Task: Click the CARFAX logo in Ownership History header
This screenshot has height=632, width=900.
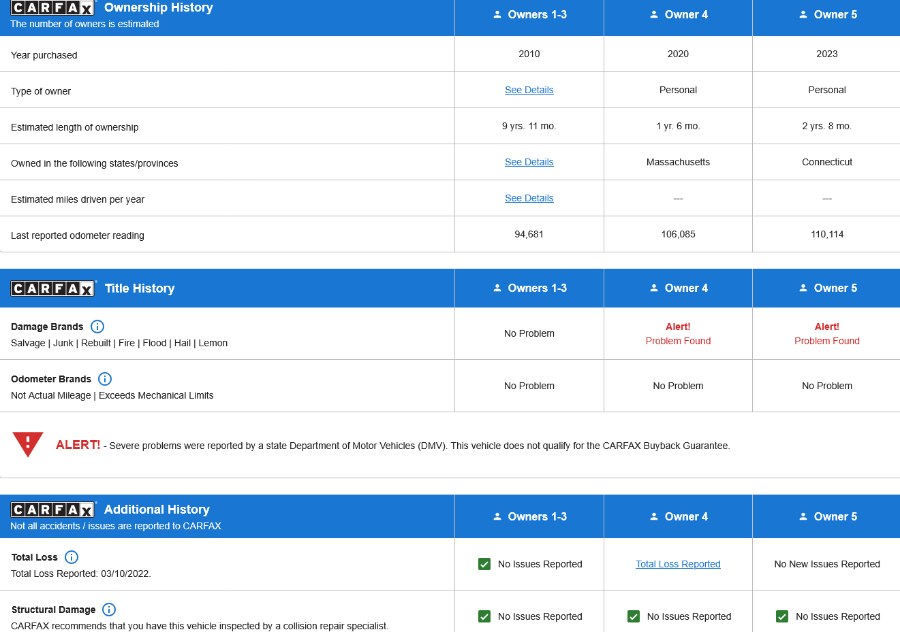Action: (52, 8)
